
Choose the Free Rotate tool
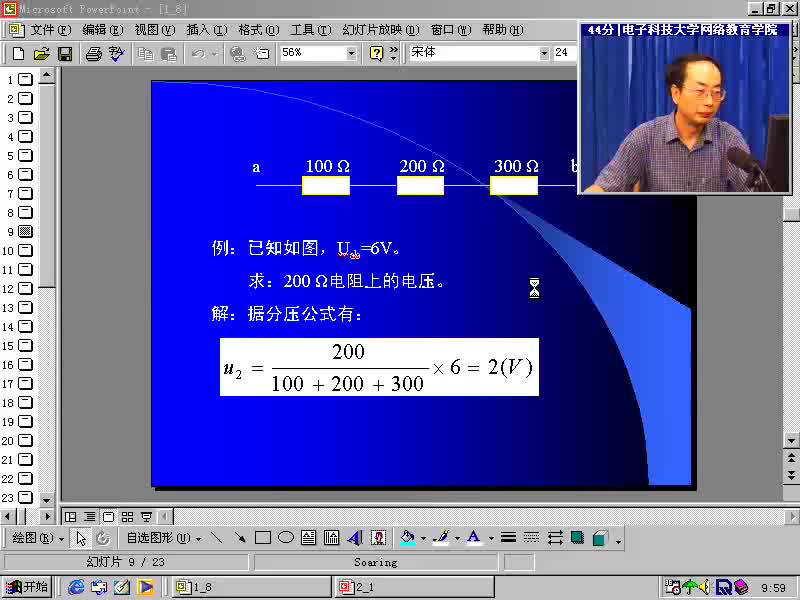click(x=103, y=538)
